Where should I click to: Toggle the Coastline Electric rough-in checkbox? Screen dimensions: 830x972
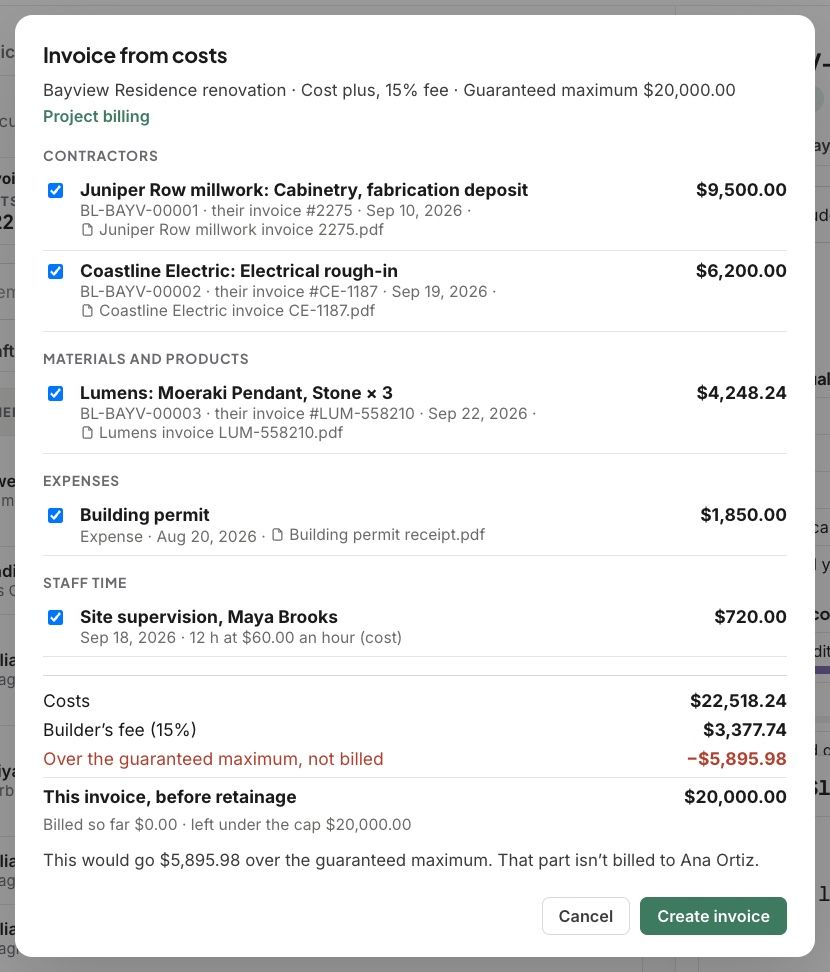[56, 272]
